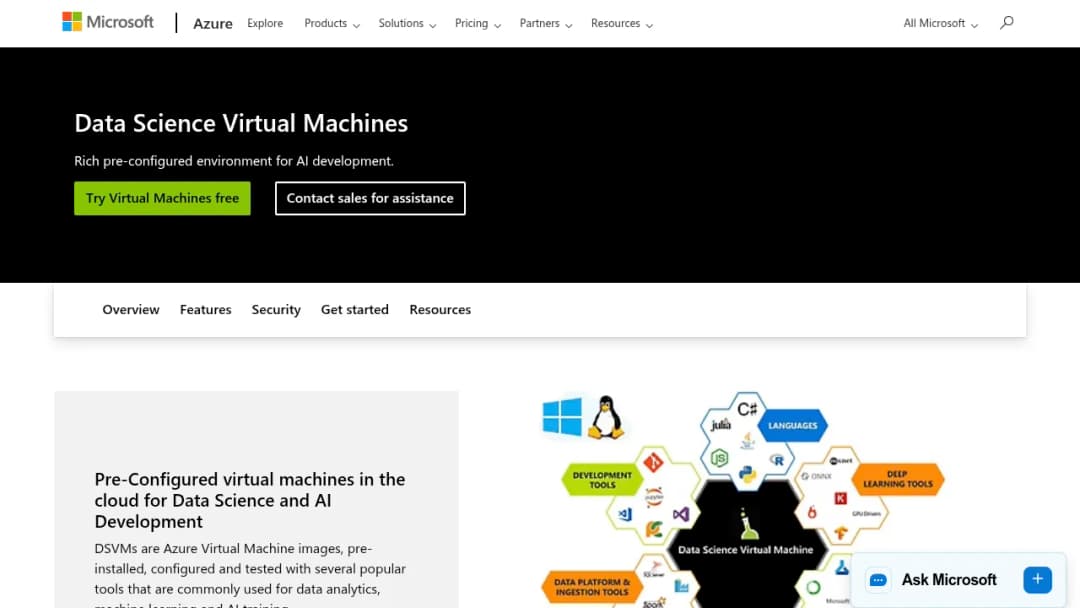Click the TensorFlow icon in the diagram

(840, 532)
